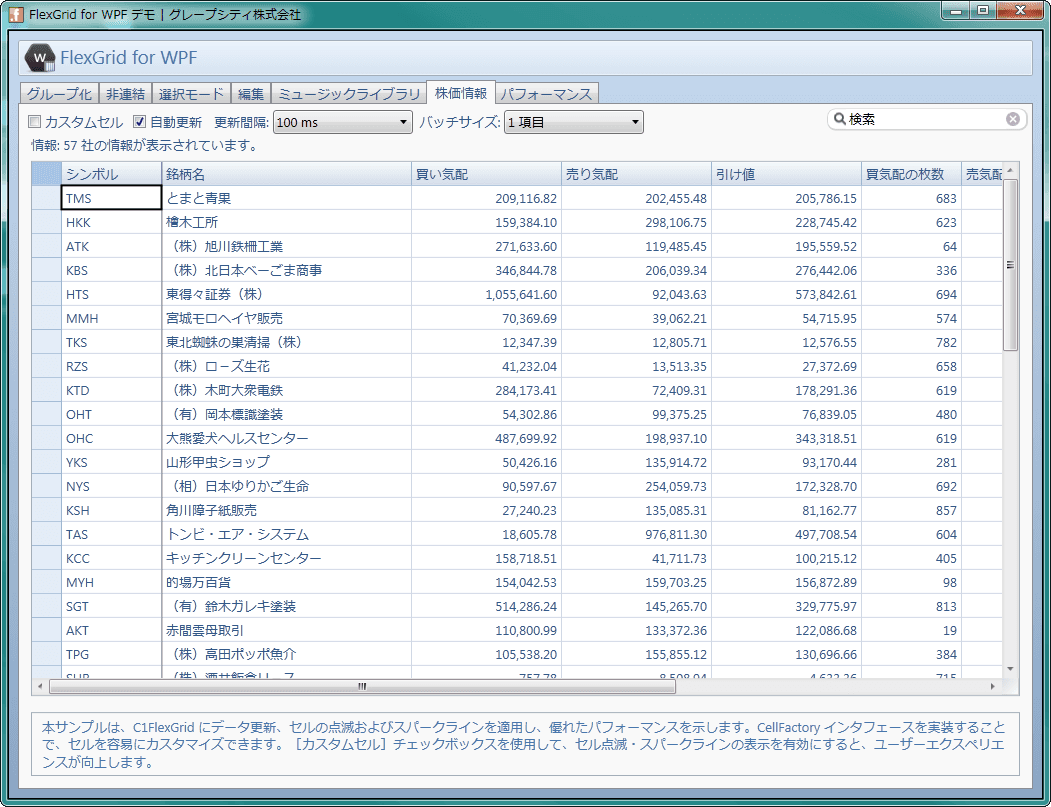This screenshot has width=1051, height=807.
Task: Clear the search box with X icon
Action: click(1013, 119)
